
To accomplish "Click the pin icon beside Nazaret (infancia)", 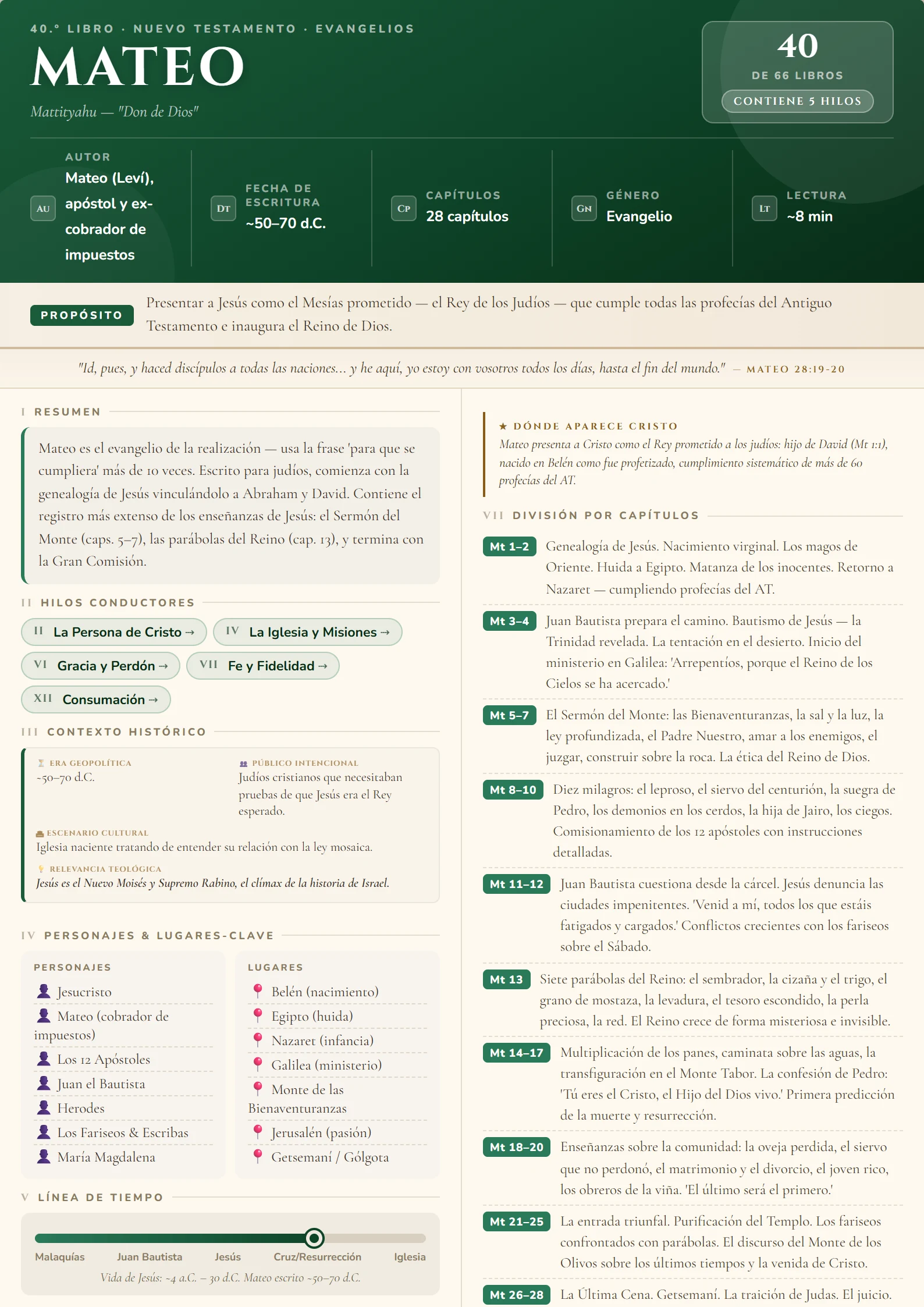I will (258, 1040).
